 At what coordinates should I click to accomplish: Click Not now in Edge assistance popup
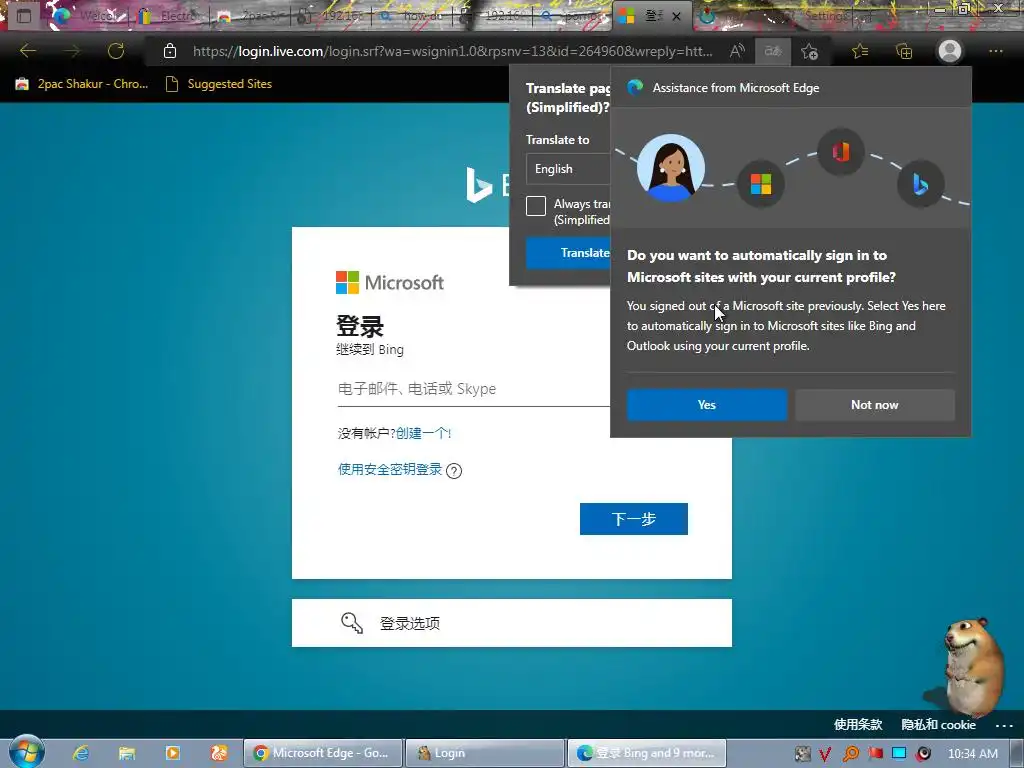874,405
